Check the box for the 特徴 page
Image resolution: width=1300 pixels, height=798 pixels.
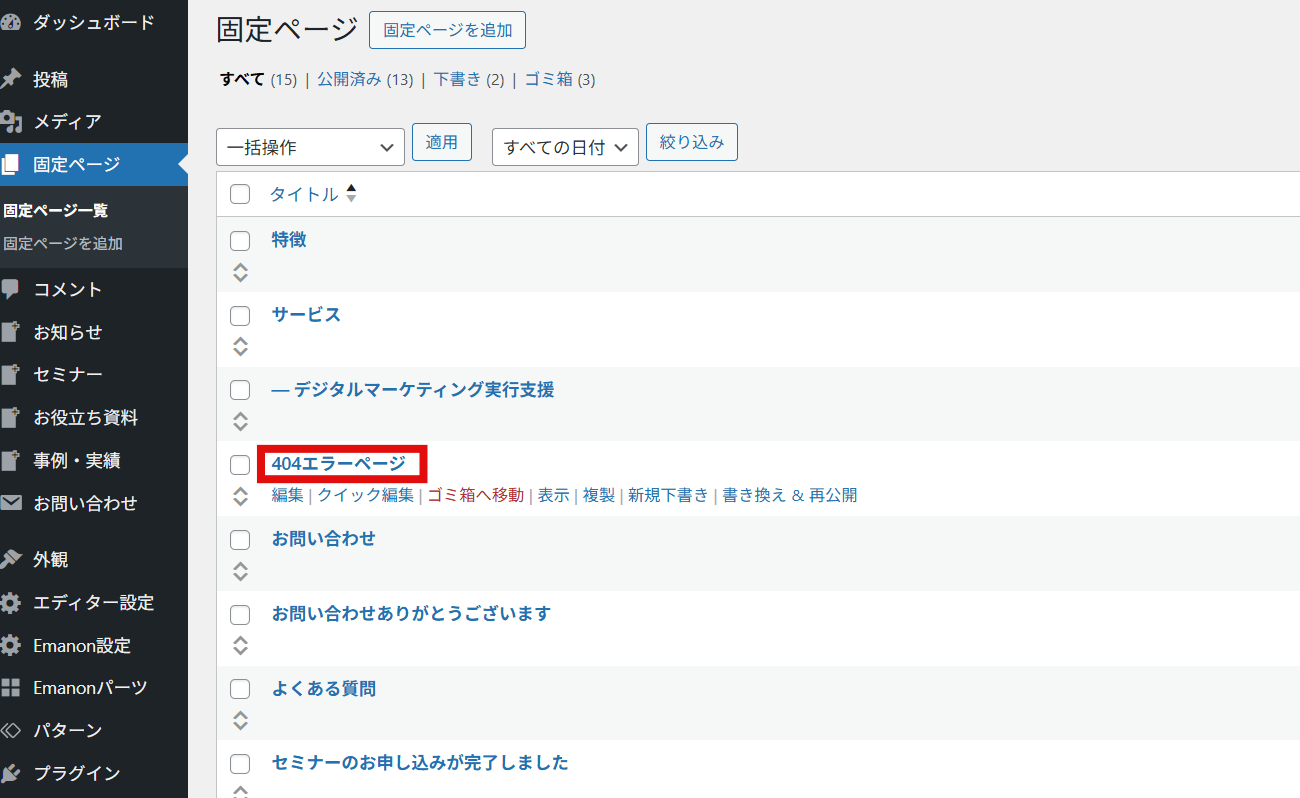tap(240, 241)
